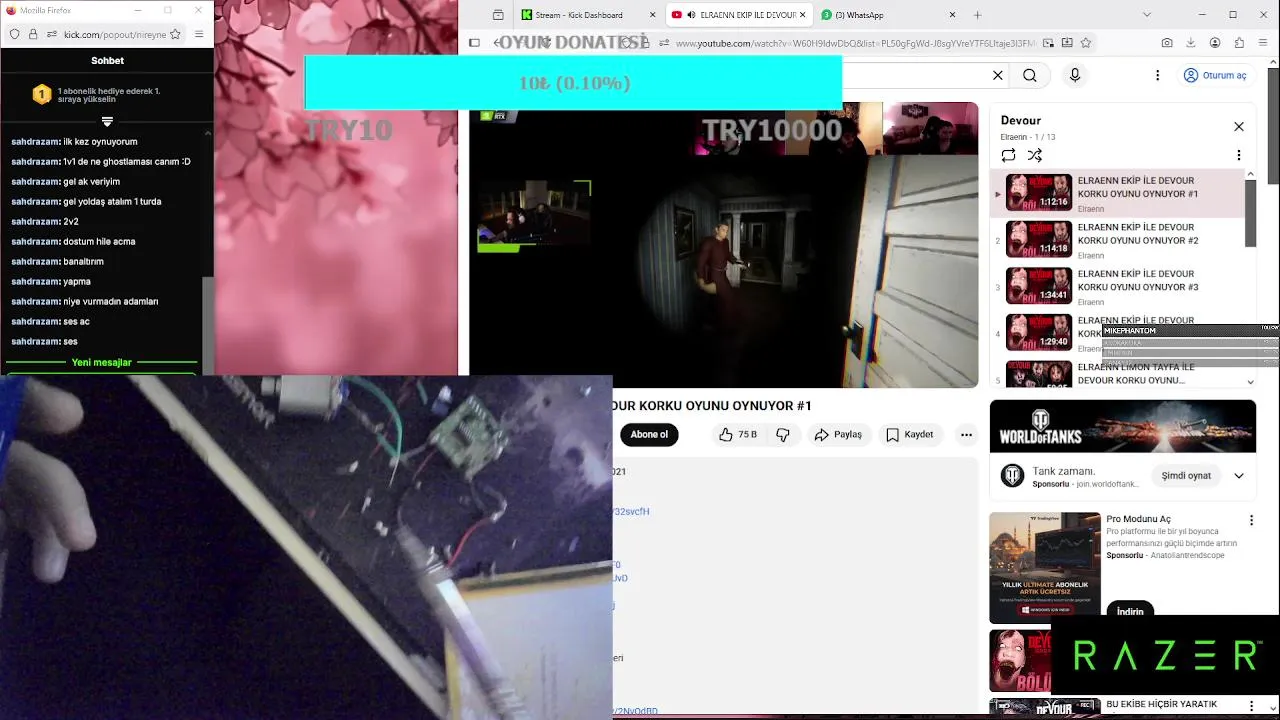Open options for the Pro Modunu Aç ad
Image resolution: width=1280 pixels, height=720 pixels.
tap(1251, 520)
